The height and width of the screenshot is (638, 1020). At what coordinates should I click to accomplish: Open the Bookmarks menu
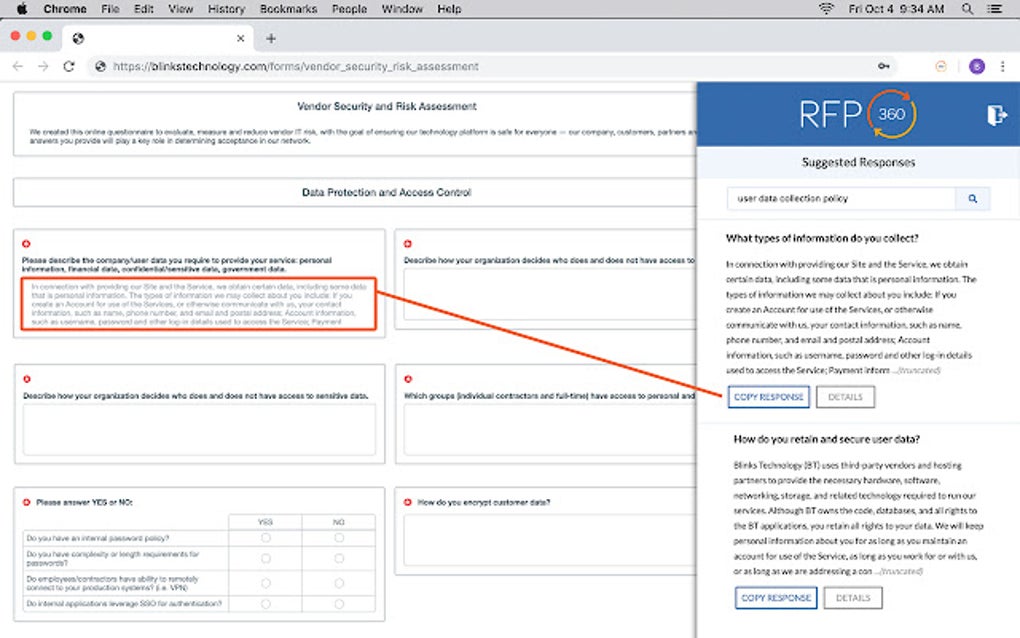pyautogui.click(x=287, y=9)
